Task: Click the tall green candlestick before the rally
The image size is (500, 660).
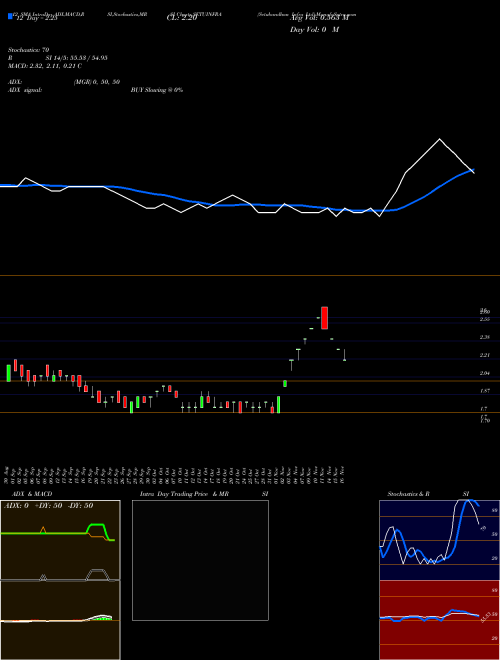Action: 278,405
